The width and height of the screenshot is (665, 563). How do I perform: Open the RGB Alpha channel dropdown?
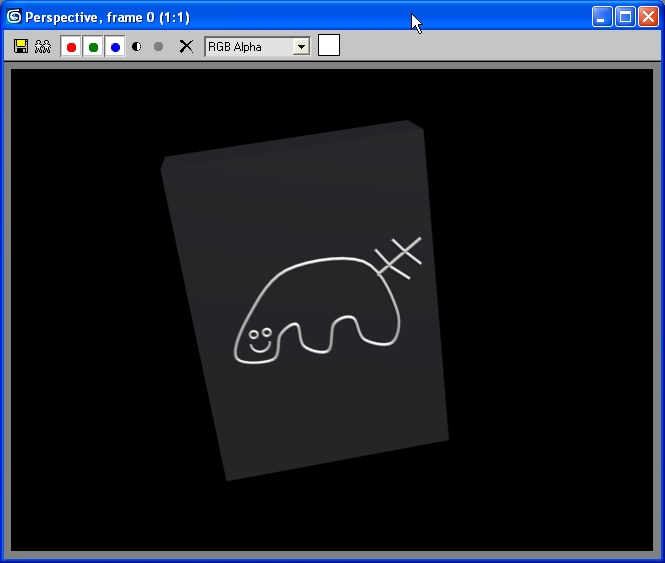248,47
